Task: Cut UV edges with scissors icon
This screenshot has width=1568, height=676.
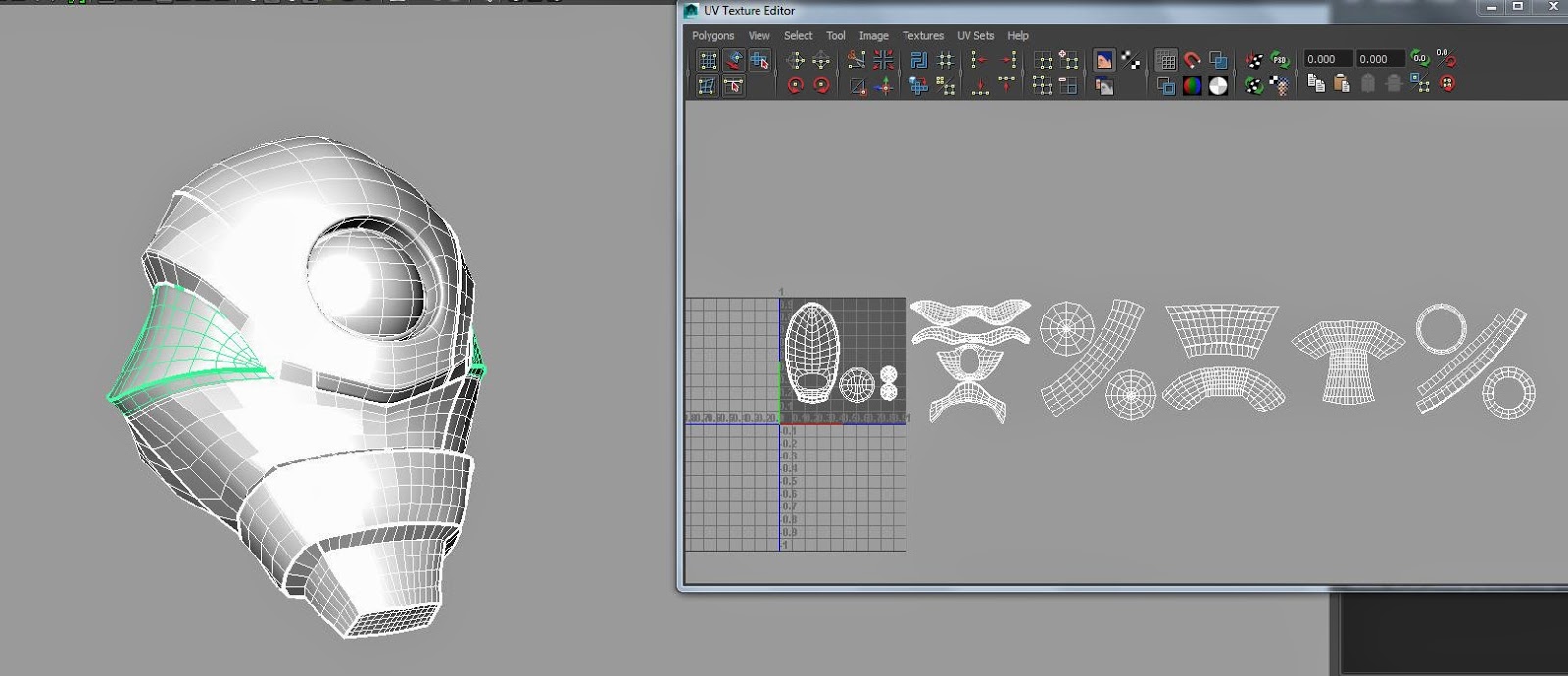Action: tap(857, 60)
